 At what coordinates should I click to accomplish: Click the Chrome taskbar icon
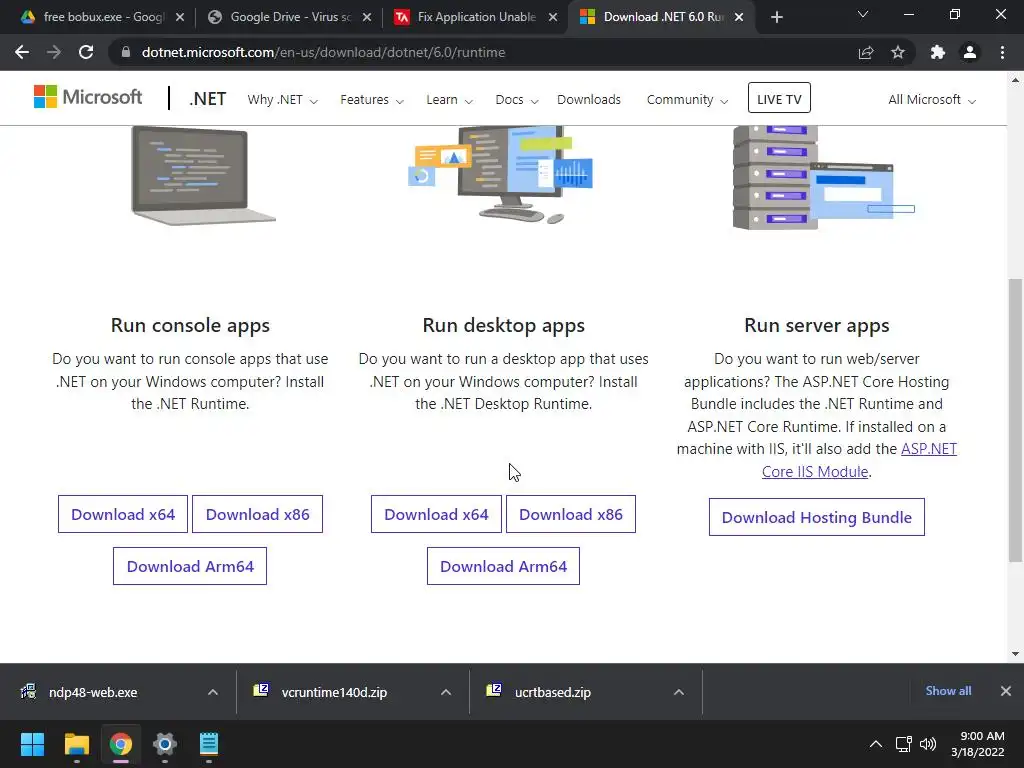(121, 744)
